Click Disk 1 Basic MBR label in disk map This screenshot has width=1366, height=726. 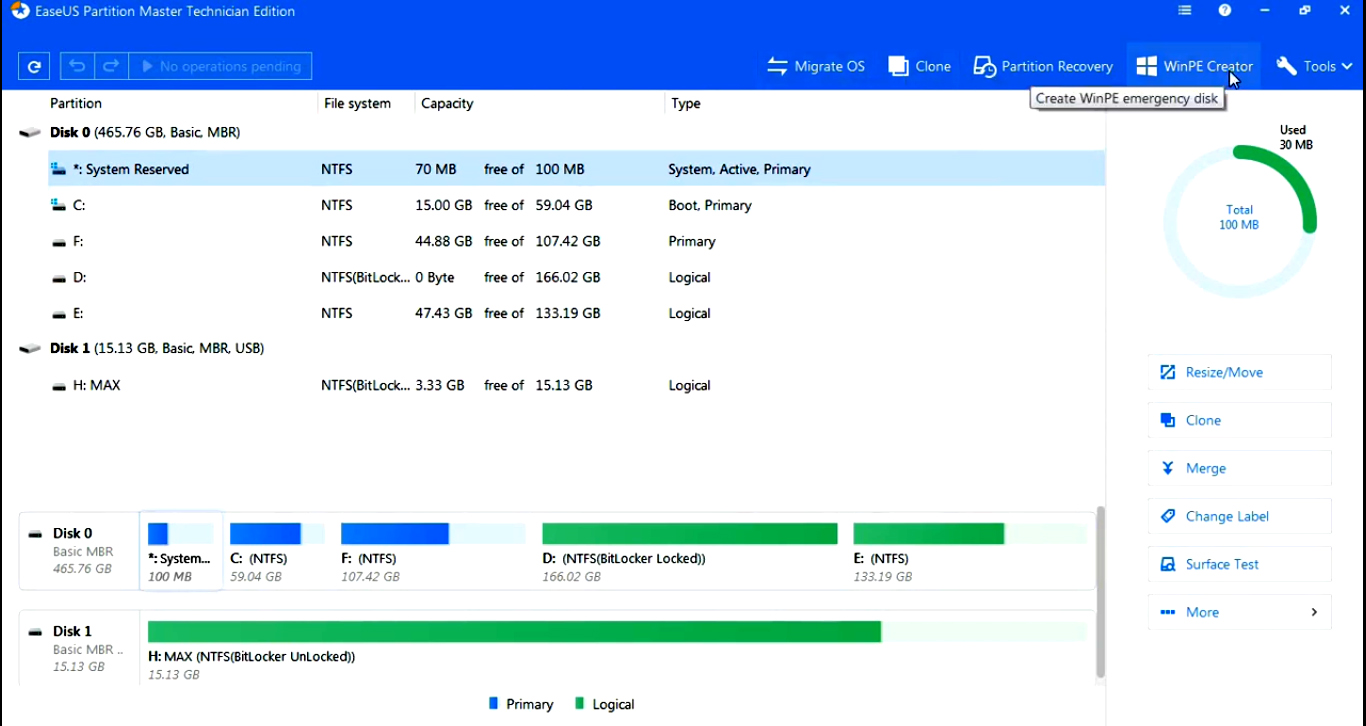pyautogui.click(x=79, y=648)
